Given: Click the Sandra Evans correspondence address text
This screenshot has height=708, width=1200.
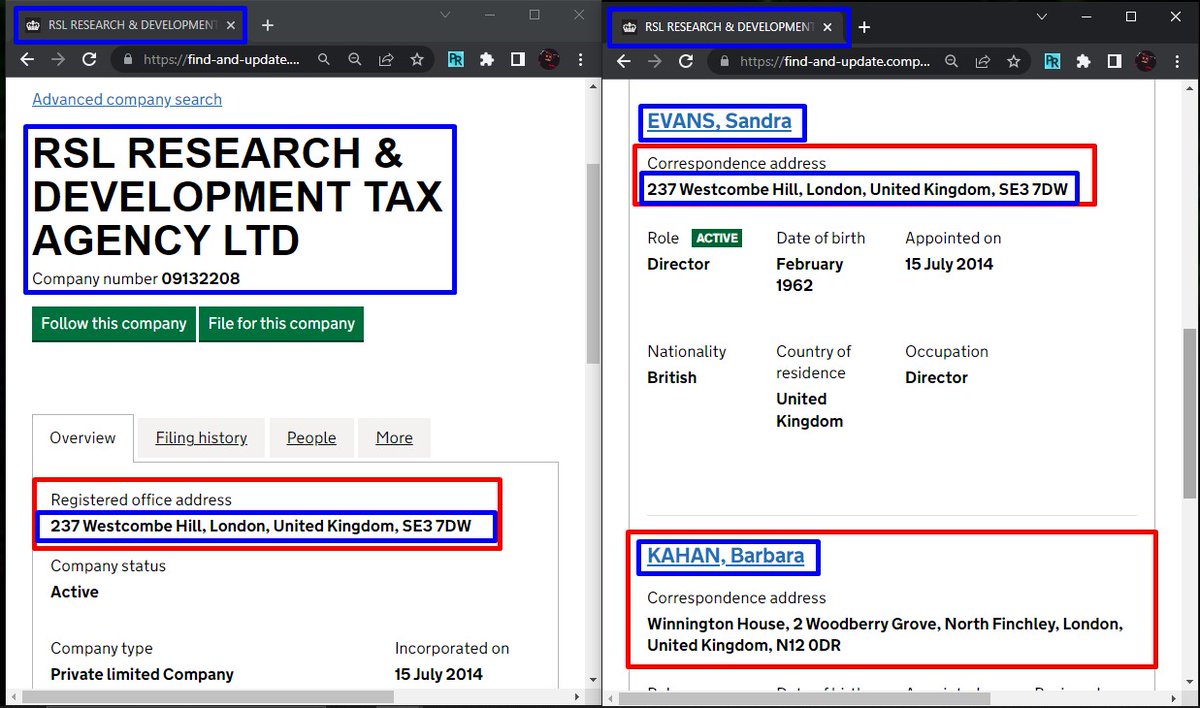Looking at the screenshot, I should (857, 189).
